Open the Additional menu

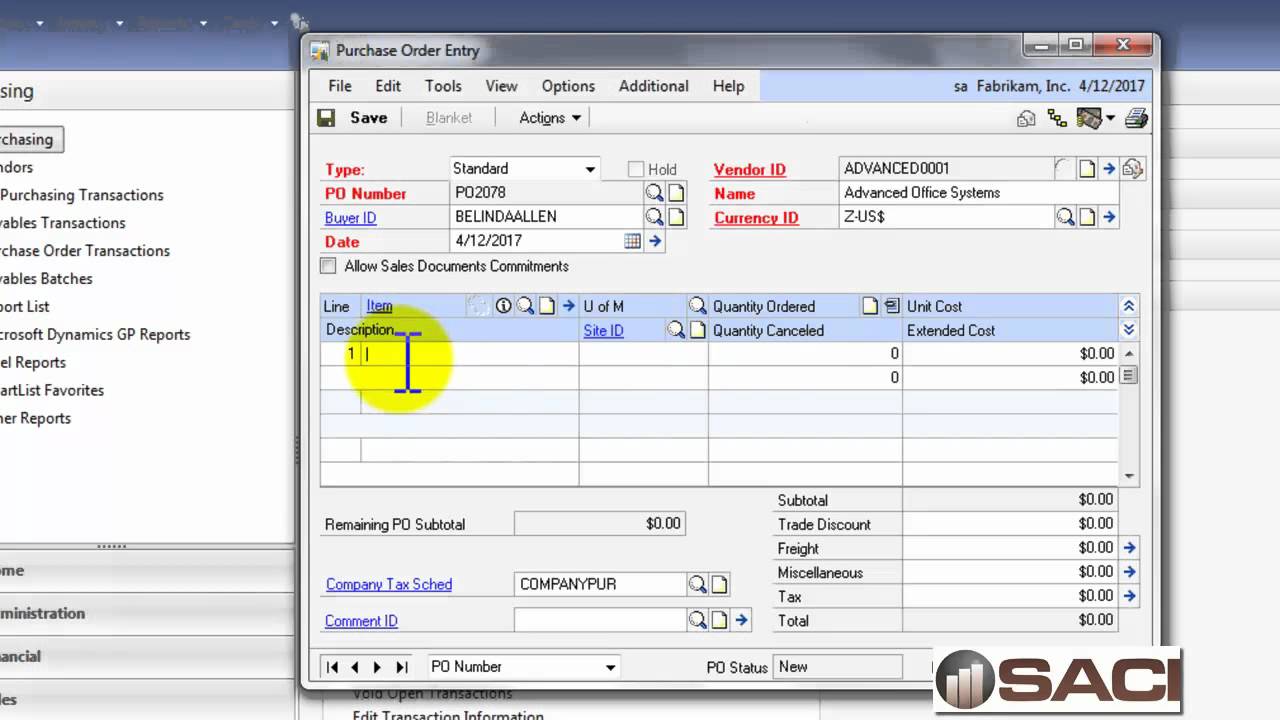(654, 86)
